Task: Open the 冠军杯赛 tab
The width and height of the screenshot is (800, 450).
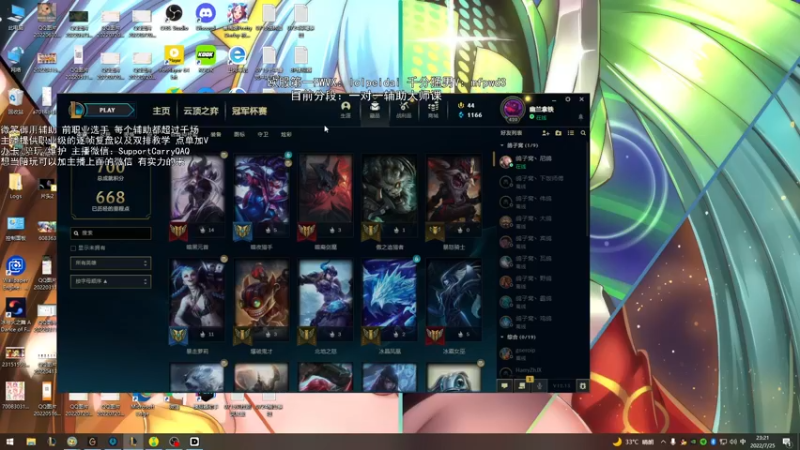Action: [249, 111]
